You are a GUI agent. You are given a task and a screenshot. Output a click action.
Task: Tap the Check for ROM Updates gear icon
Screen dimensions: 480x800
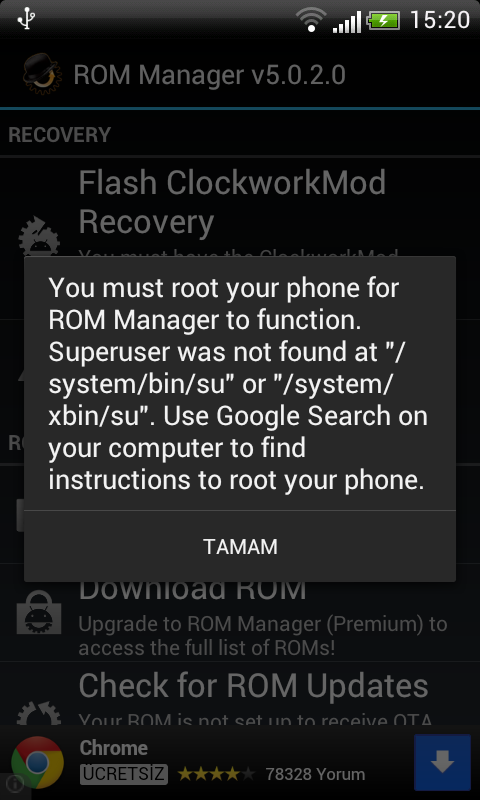pos(39,713)
